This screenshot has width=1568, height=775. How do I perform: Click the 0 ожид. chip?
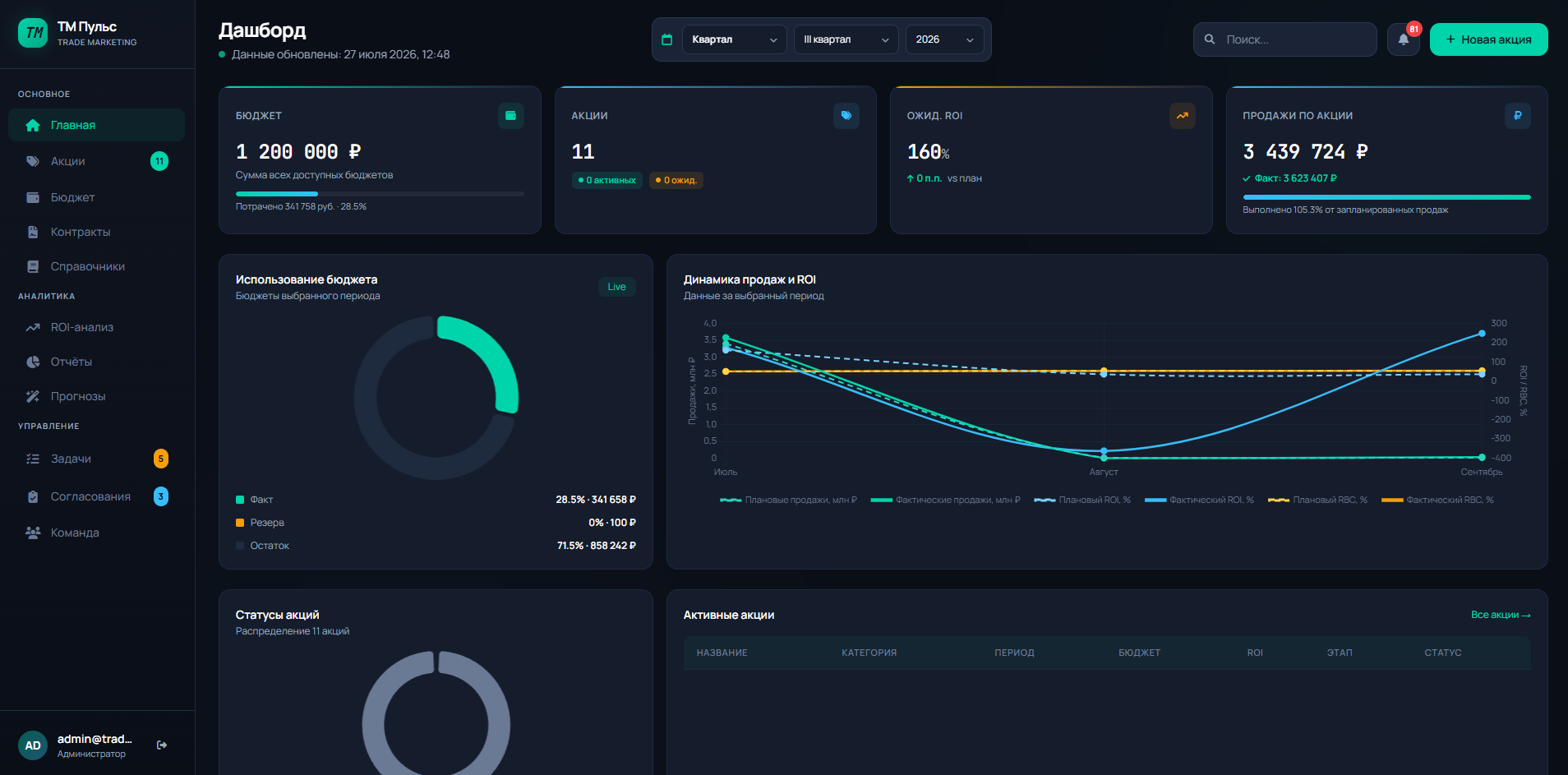pos(676,180)
